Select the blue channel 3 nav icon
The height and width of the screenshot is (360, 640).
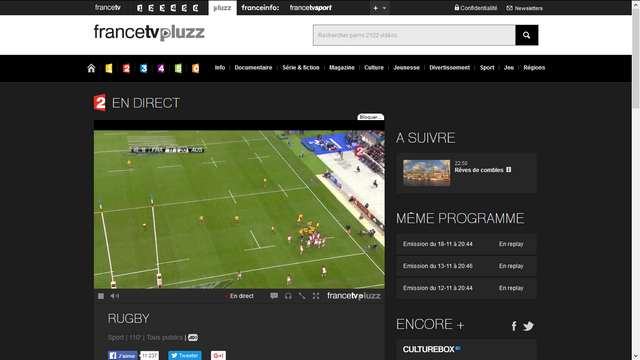tap(144, 68)
